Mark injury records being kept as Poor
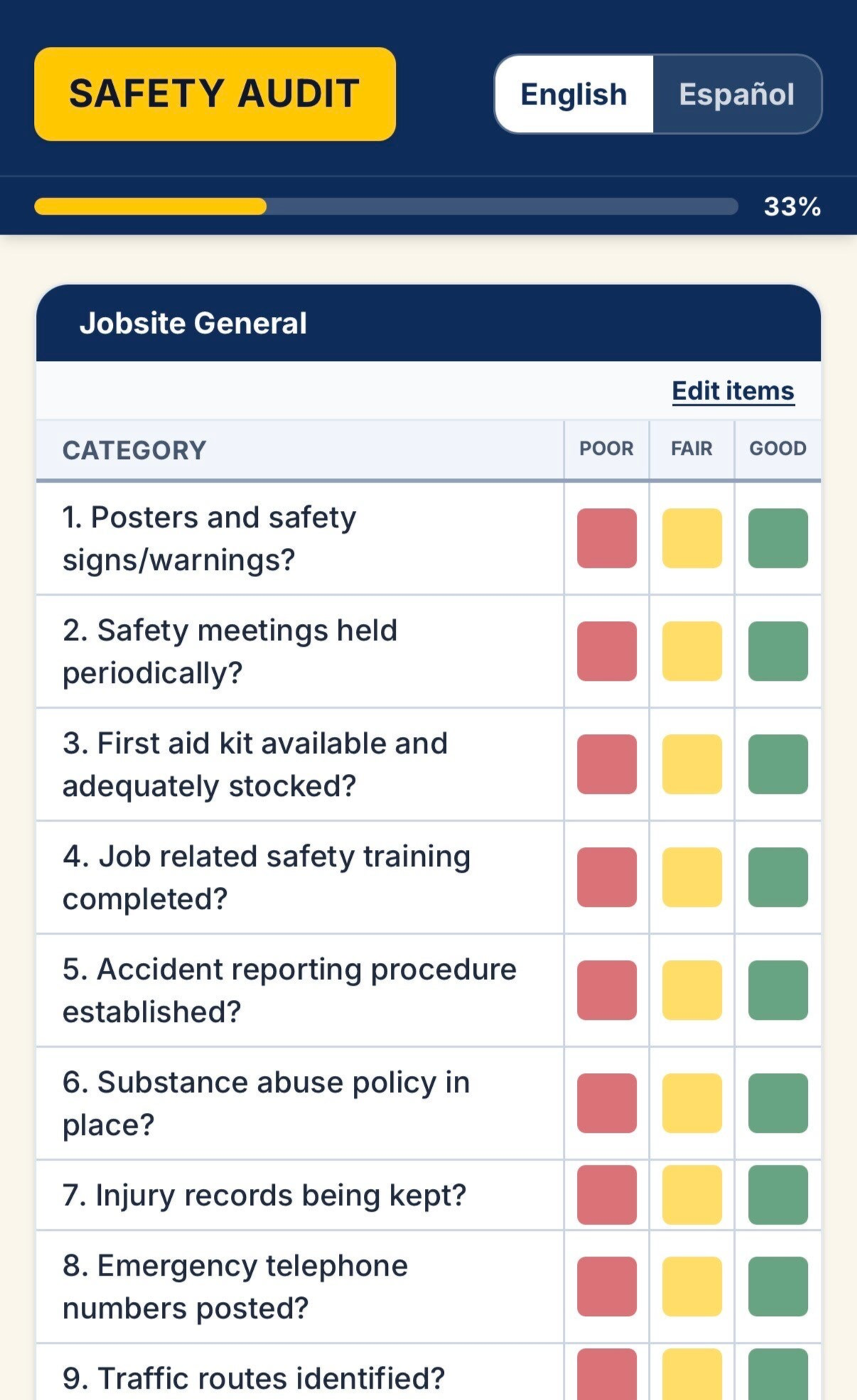857x1400 pixels. tap(607, 1195)
